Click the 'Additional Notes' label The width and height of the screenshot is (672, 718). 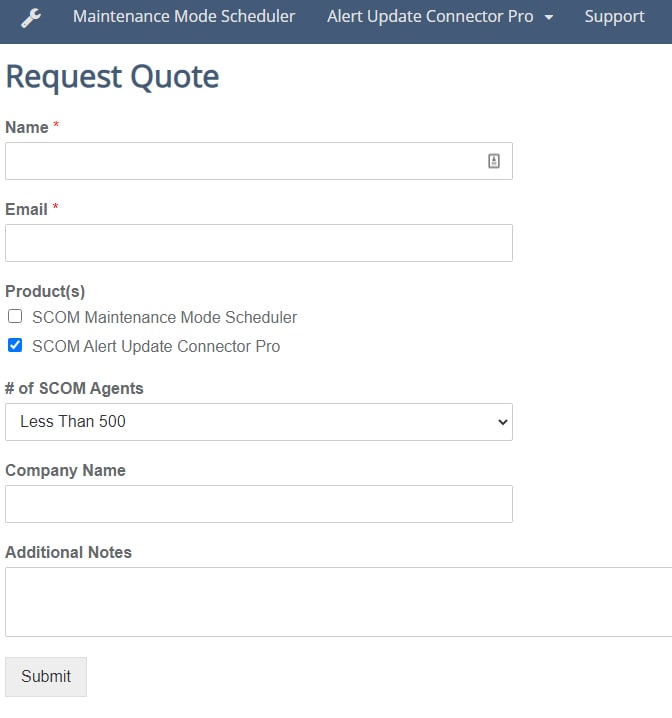pyautogui.click(x=68, y=552)
